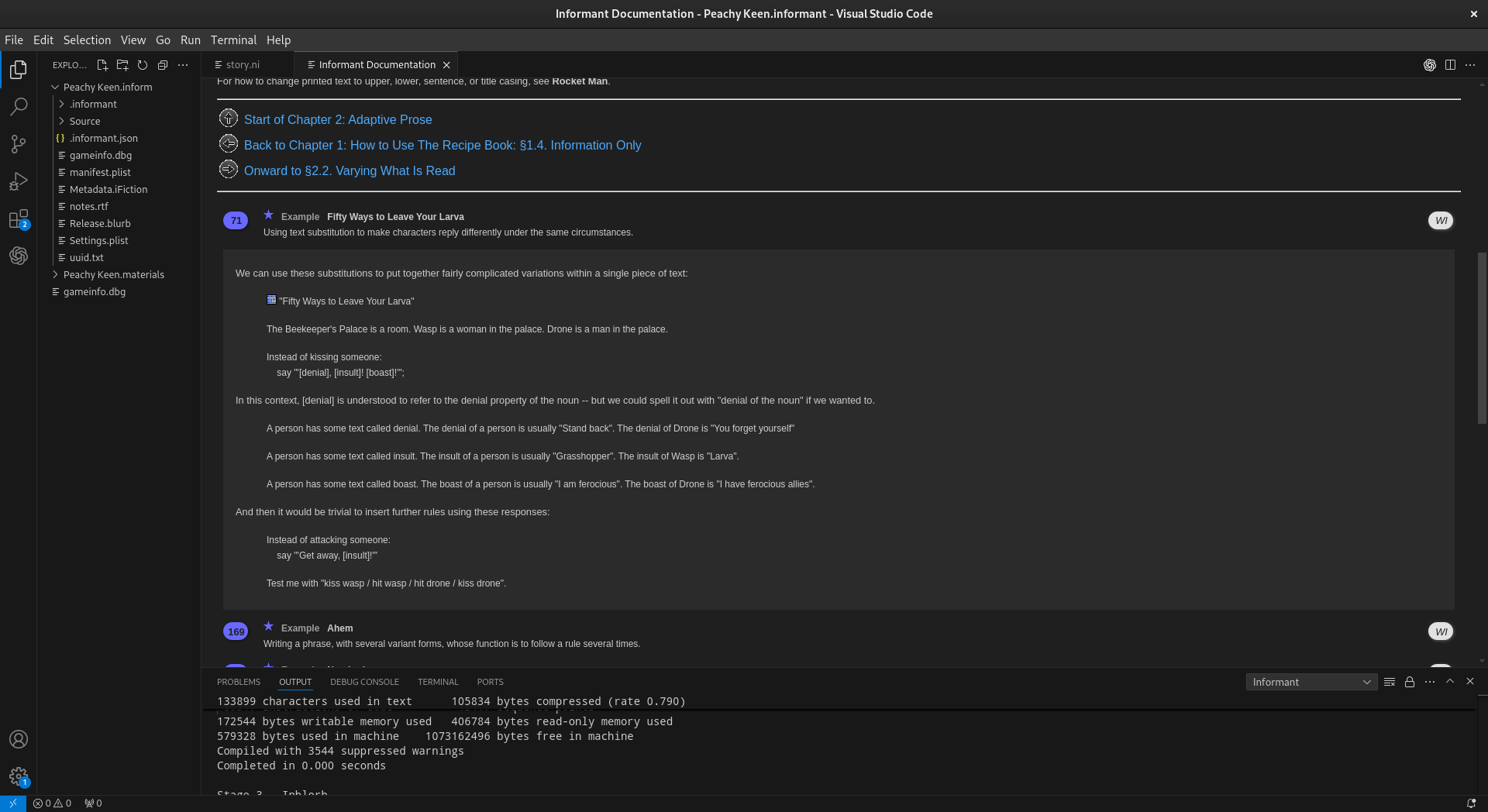Open the Explorer view in activity bar

[19, 70]
